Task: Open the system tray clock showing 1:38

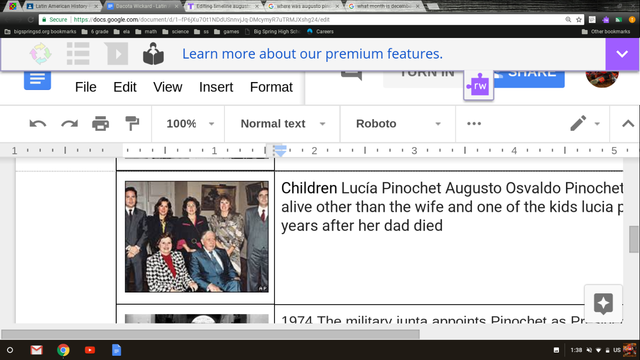Action: click(x=576, y=350)
